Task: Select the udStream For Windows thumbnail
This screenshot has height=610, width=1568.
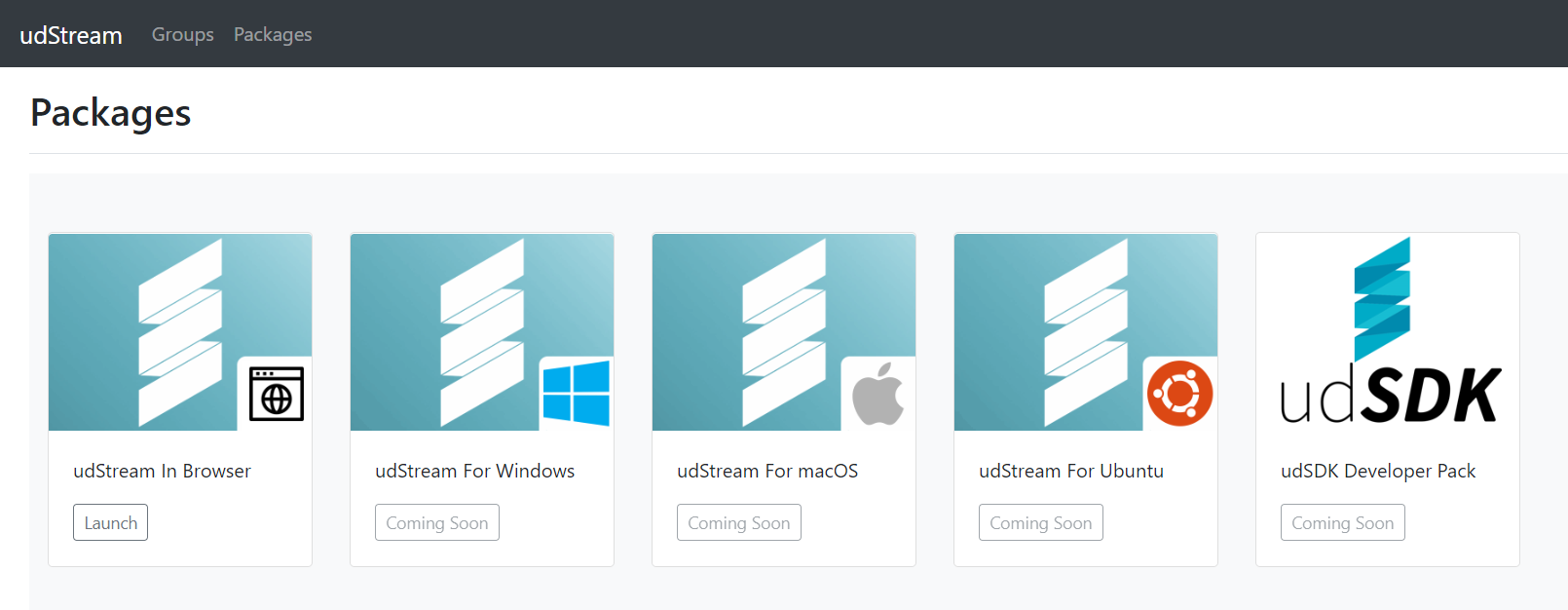Action: pyautogui.click(x=482, y=332)
